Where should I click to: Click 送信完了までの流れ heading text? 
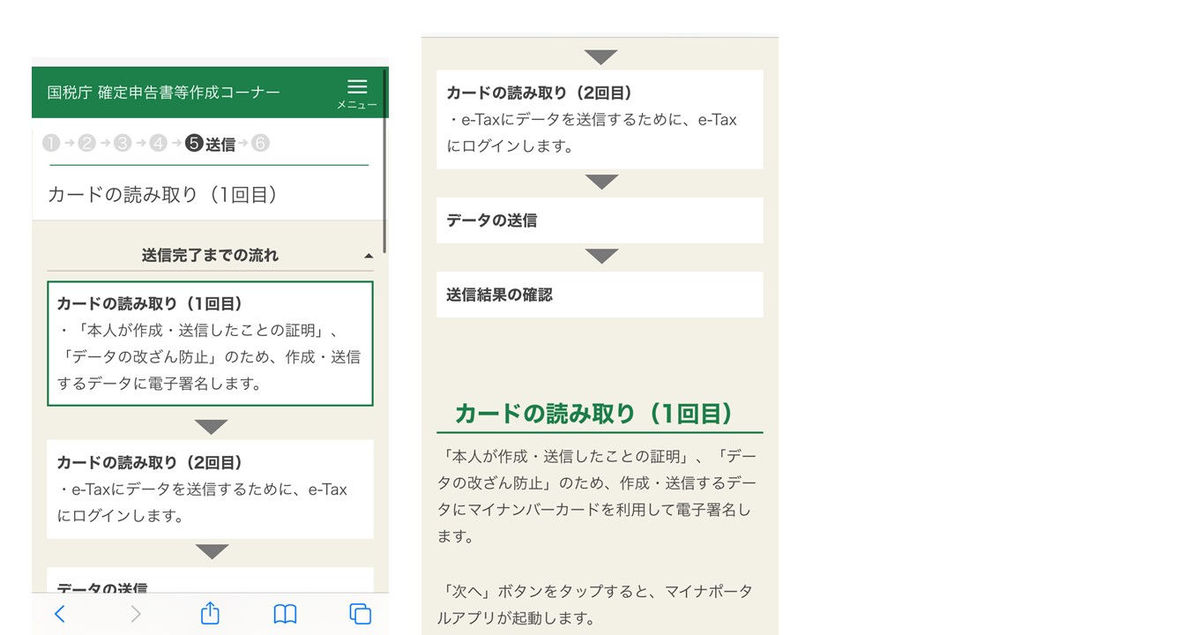pos(210,256)
